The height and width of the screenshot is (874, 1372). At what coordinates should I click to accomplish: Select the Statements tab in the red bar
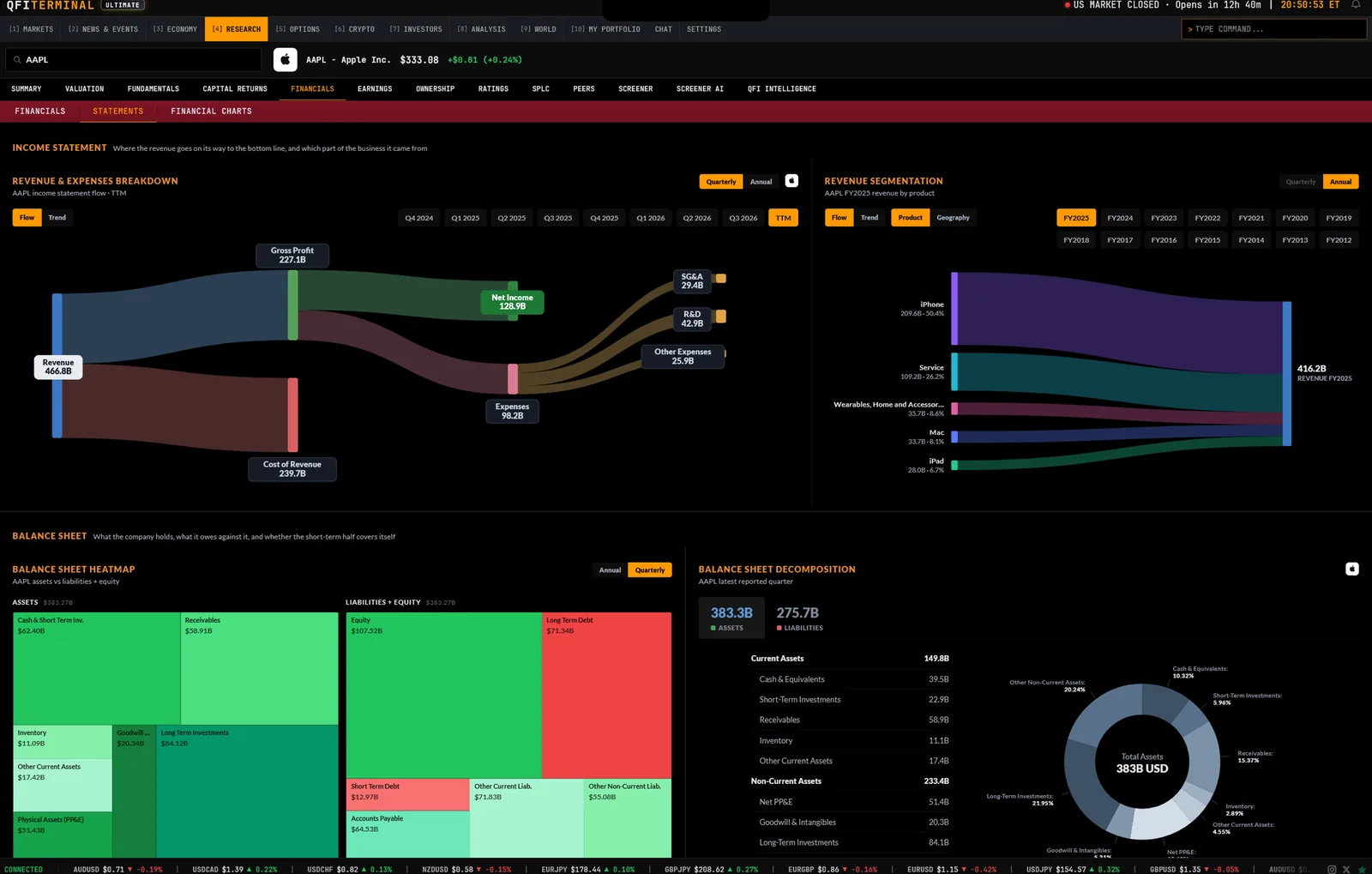[118, 112]
